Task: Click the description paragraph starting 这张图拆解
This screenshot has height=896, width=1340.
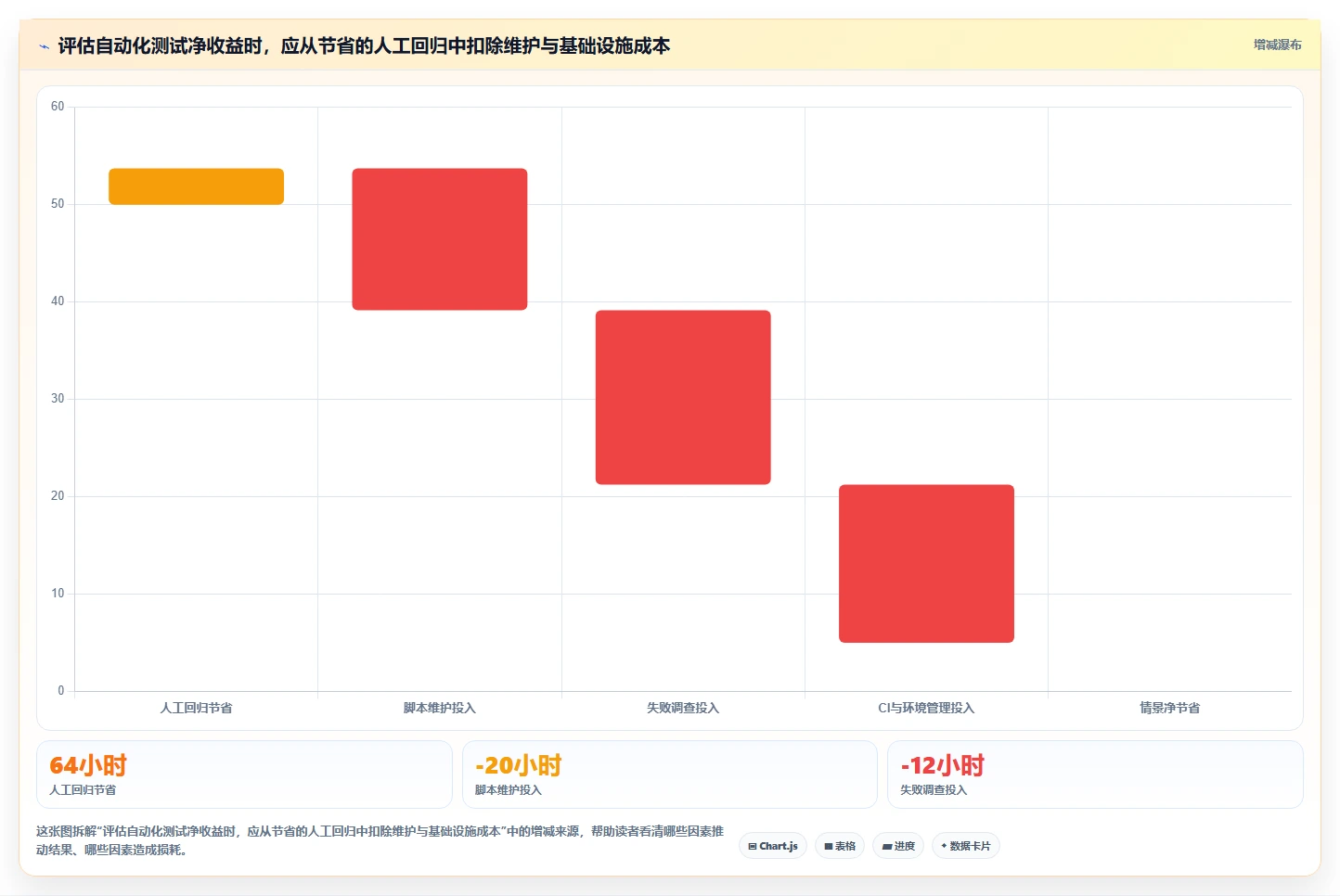Action: pyautogui.click(x=380, y=840)
